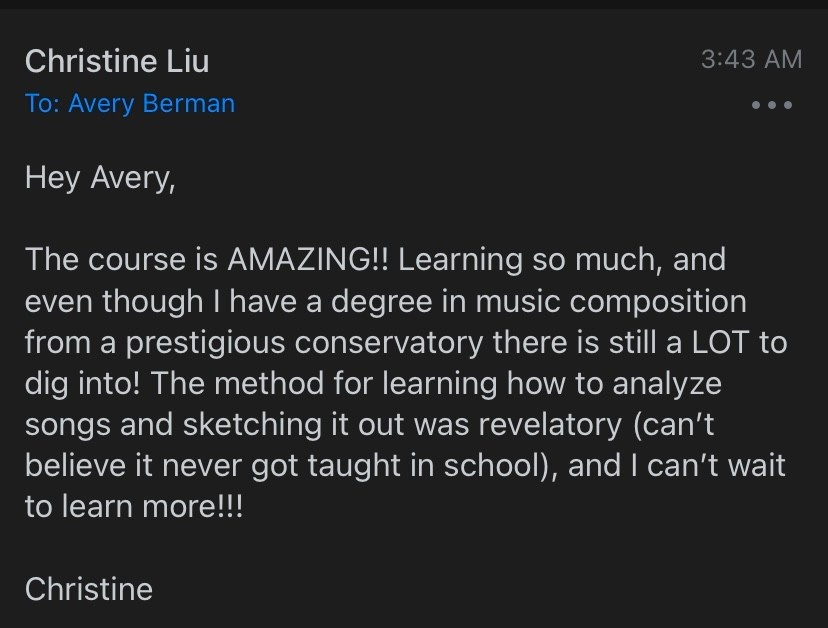Click the Christine signature at bottom
The height and width of the screenshot is (628, 828).
click(x=89, y=589)
